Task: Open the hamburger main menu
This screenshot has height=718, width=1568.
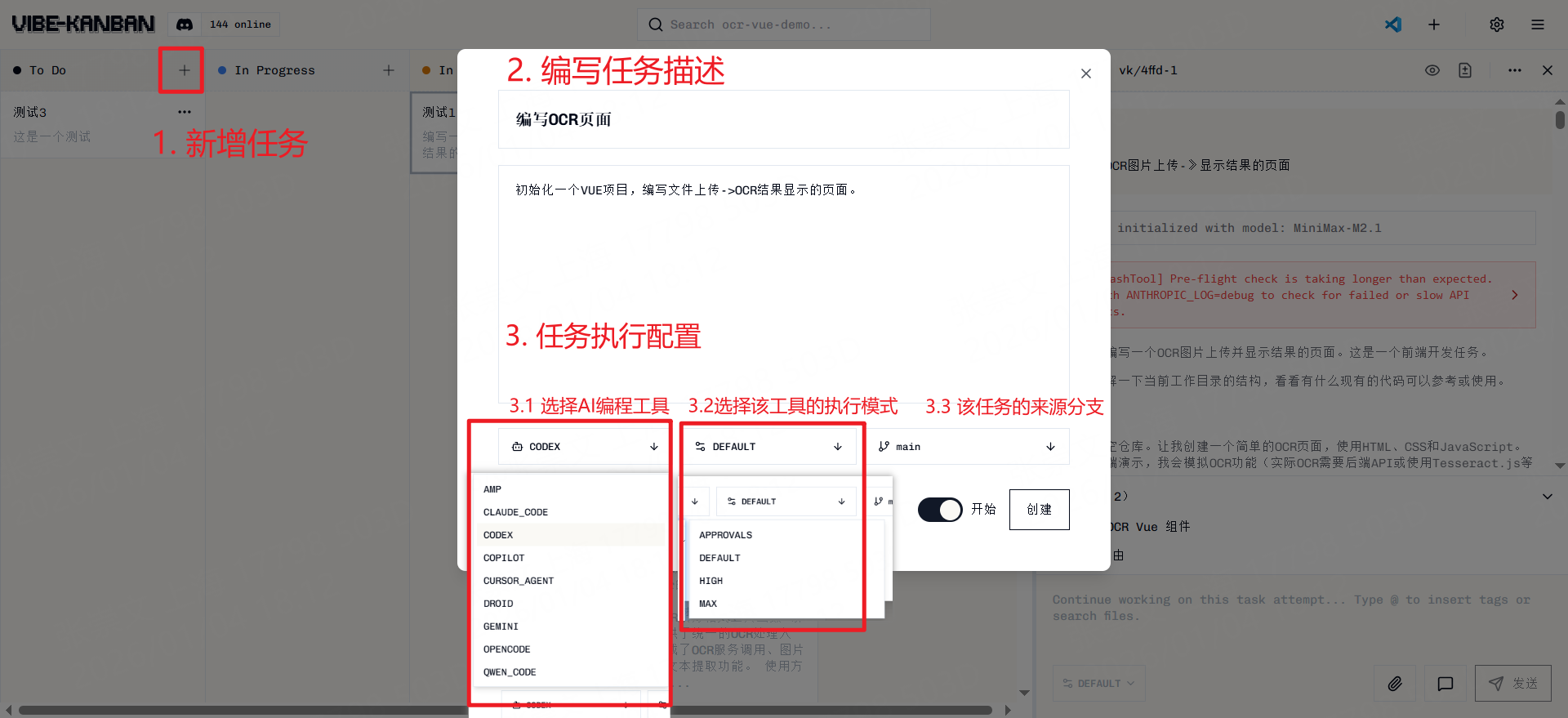Action: [x=1538, y=25]
